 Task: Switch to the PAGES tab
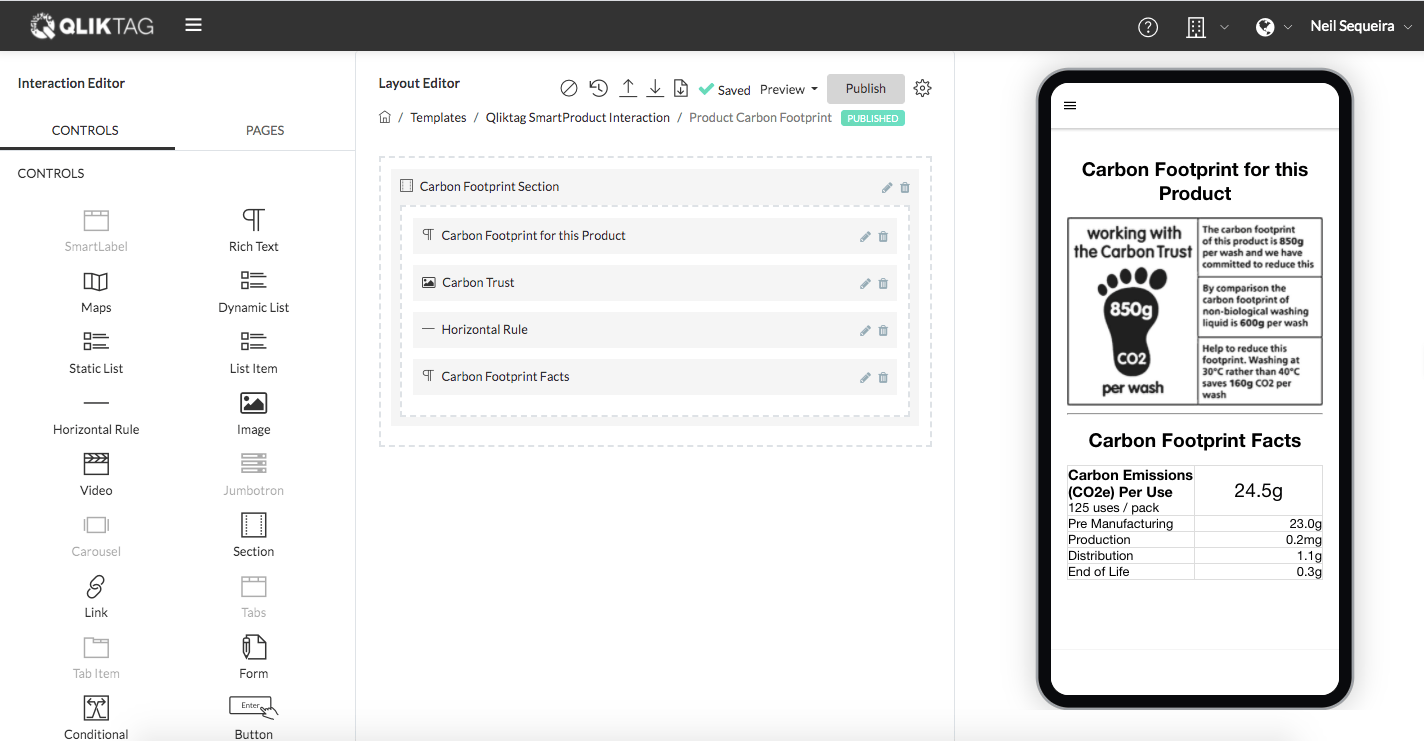265,130
